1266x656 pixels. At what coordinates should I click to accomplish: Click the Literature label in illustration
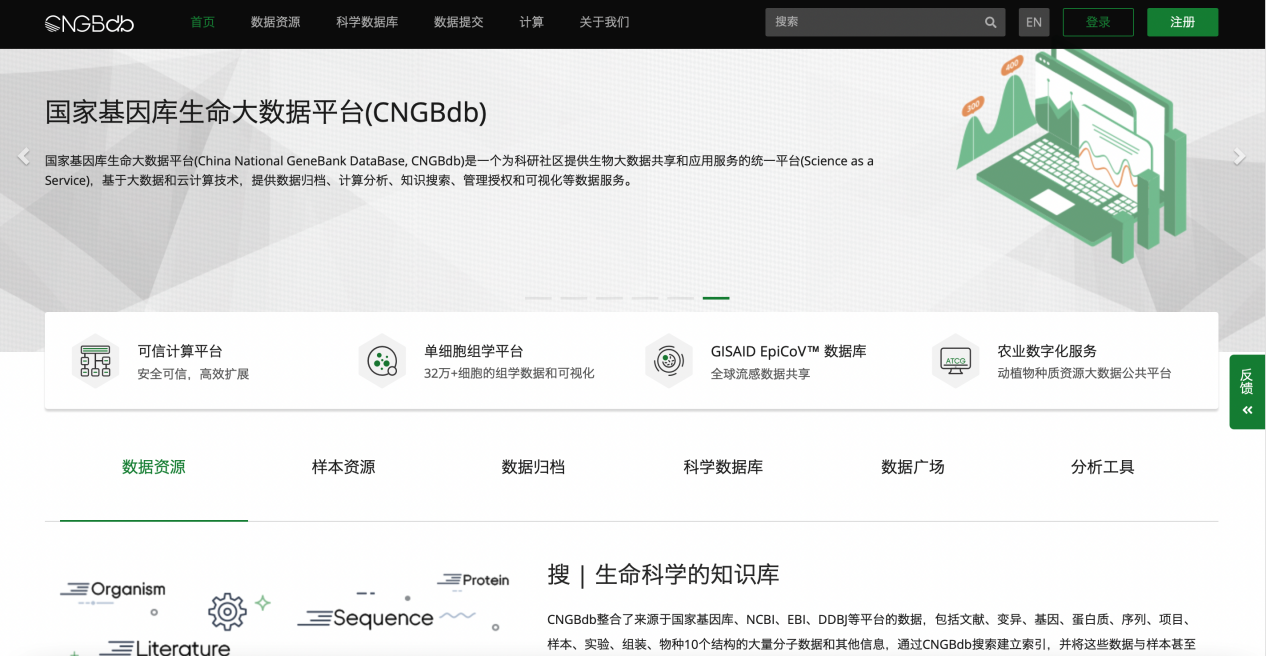[183, 648]
